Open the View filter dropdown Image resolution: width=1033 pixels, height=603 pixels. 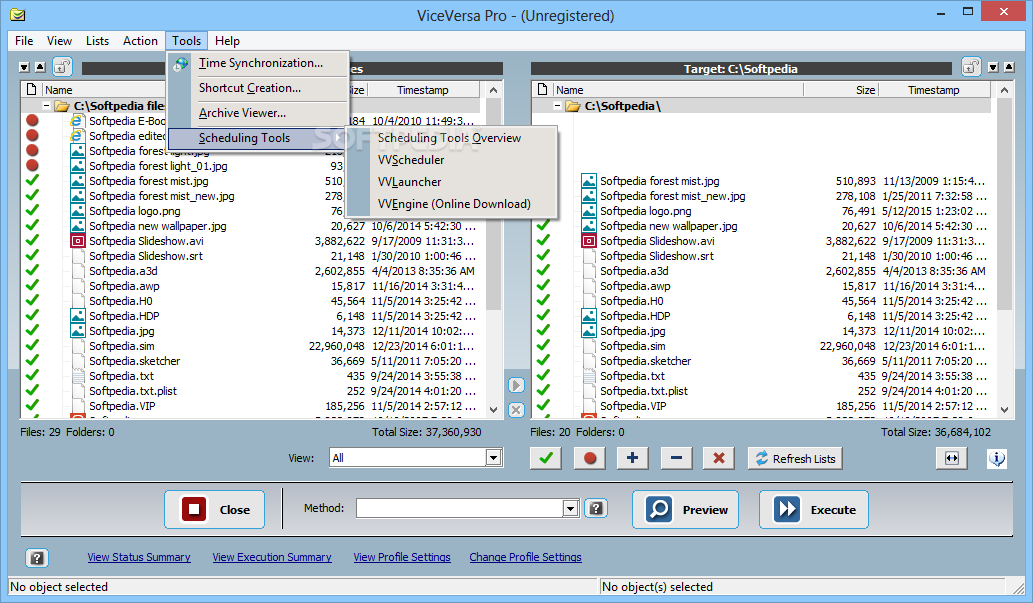click(x=493, y=457)
